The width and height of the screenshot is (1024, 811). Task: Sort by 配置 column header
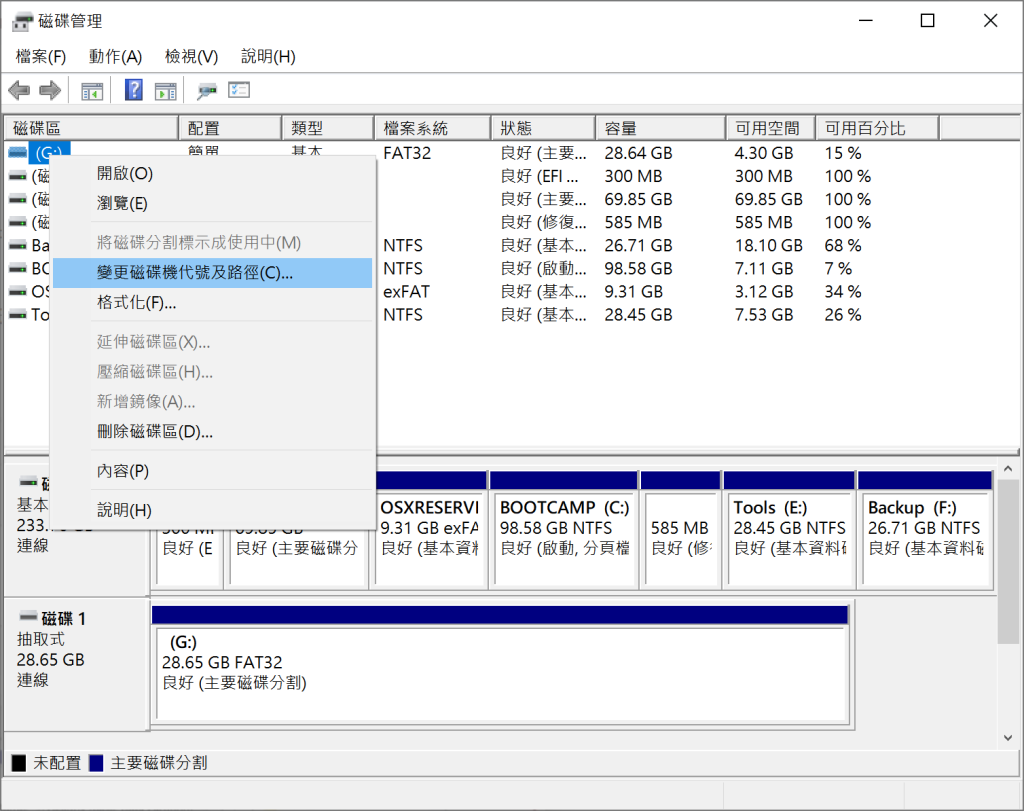pyautogui.click(x=230, y=128)
